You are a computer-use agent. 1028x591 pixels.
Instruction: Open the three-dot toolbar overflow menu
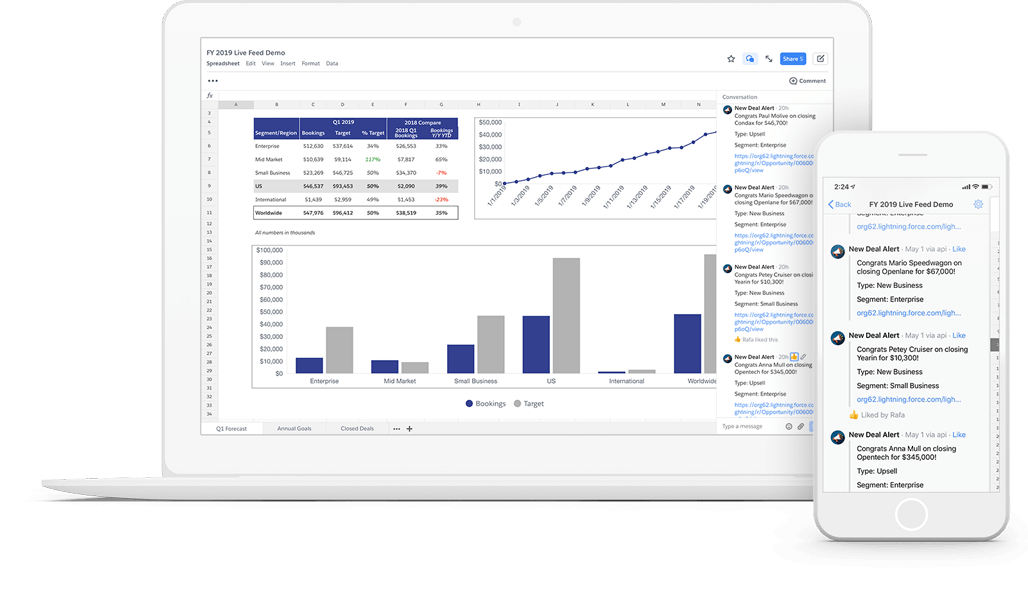(213, 81)
